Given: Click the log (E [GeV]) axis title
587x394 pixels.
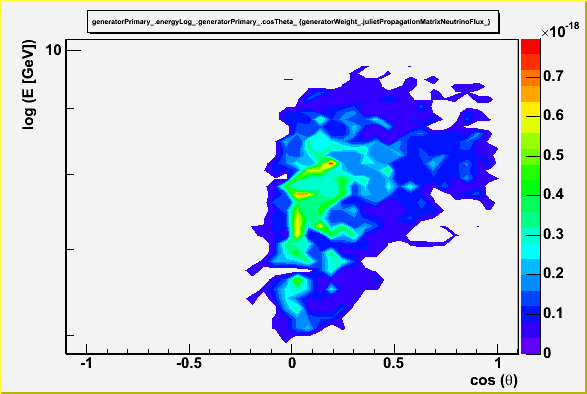Looking at the screenshot, I should point(28,85).
